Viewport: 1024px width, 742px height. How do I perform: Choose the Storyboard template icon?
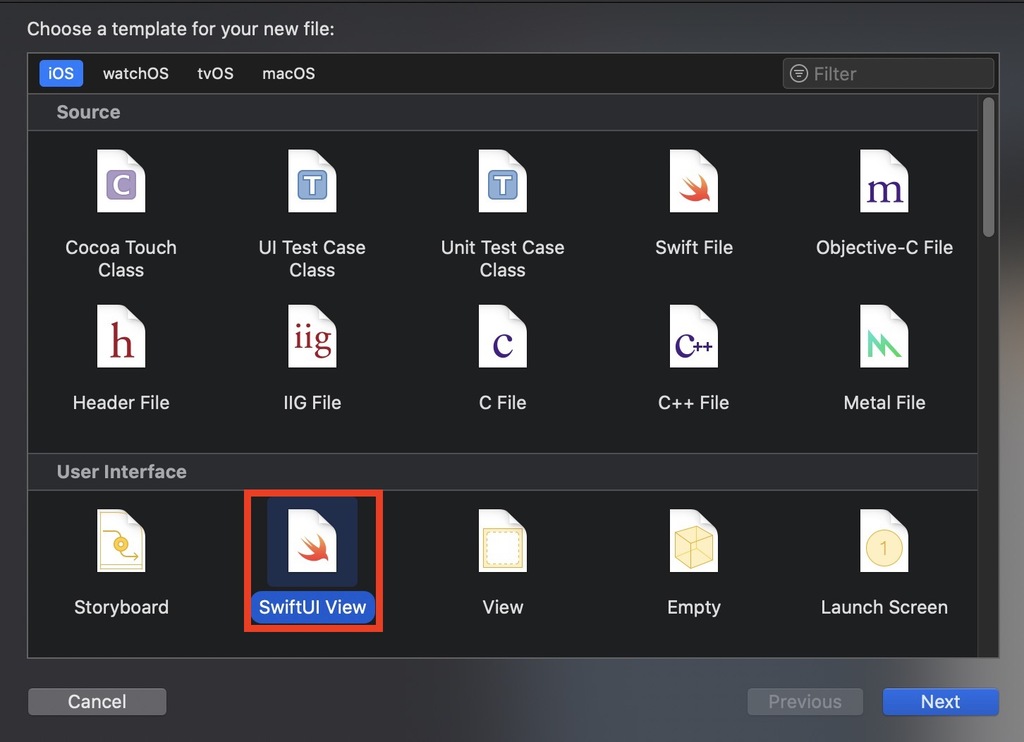click(121, 541)
